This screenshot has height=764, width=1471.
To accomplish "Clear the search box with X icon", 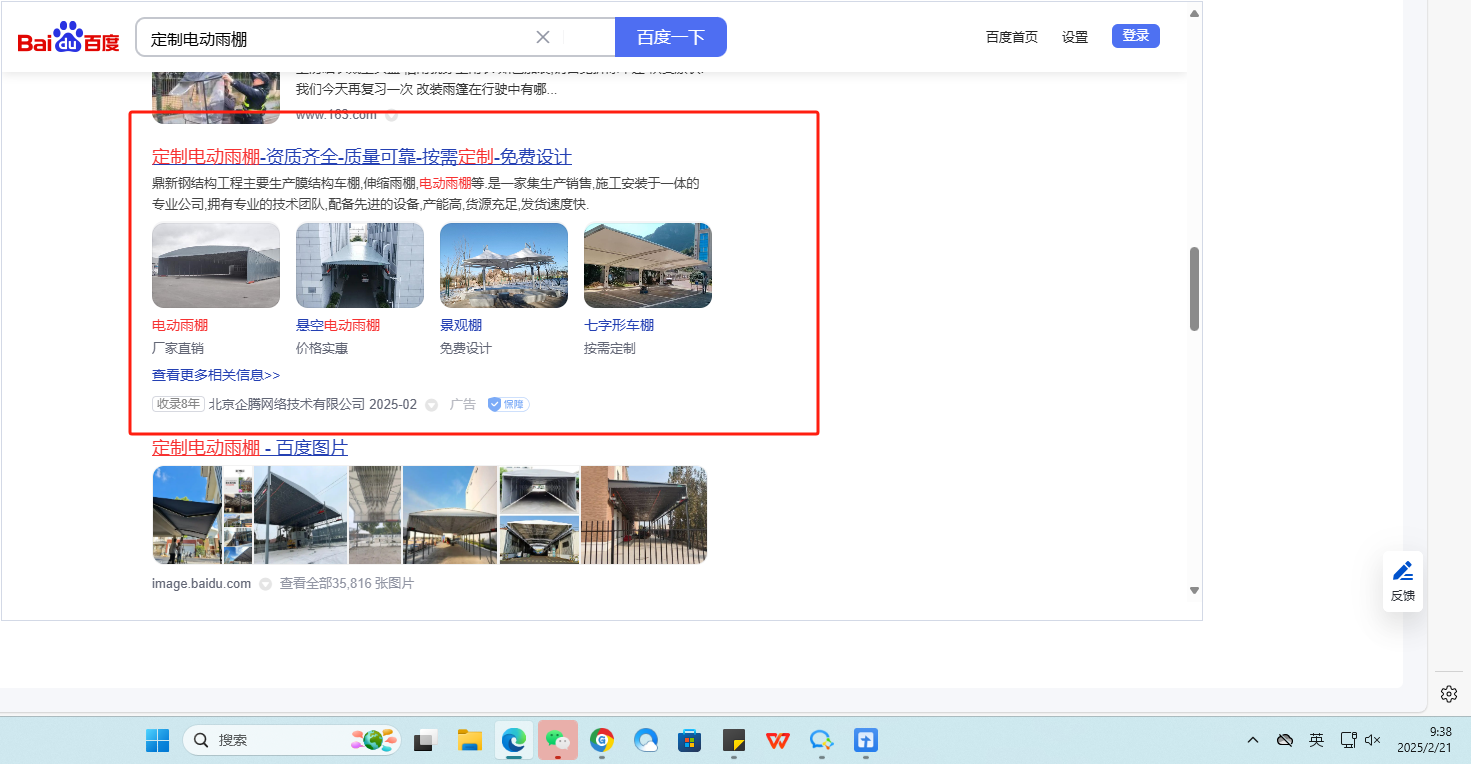I will pyautogui.click(x=543, y=37).
